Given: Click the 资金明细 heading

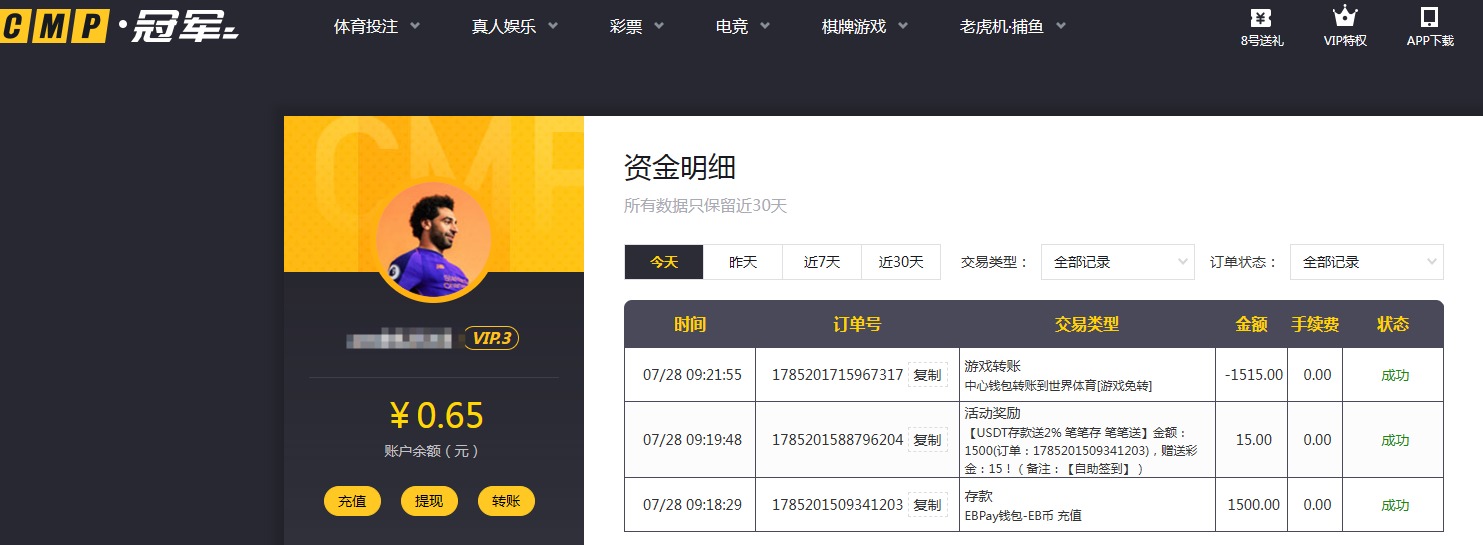Looking at the screenshot, I should click(x=680, y=167).
